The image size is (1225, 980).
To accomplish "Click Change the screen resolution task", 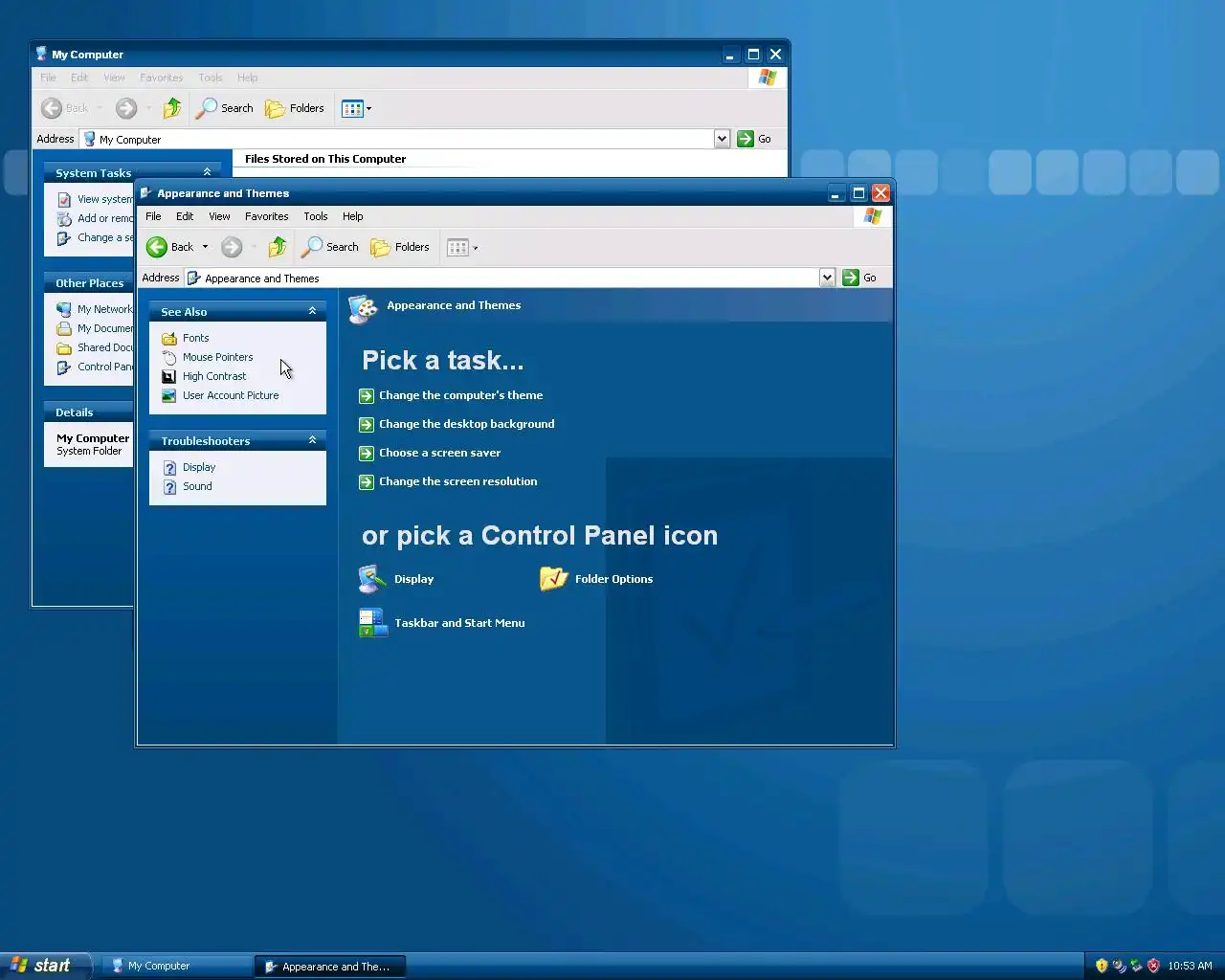I will 457,481.
